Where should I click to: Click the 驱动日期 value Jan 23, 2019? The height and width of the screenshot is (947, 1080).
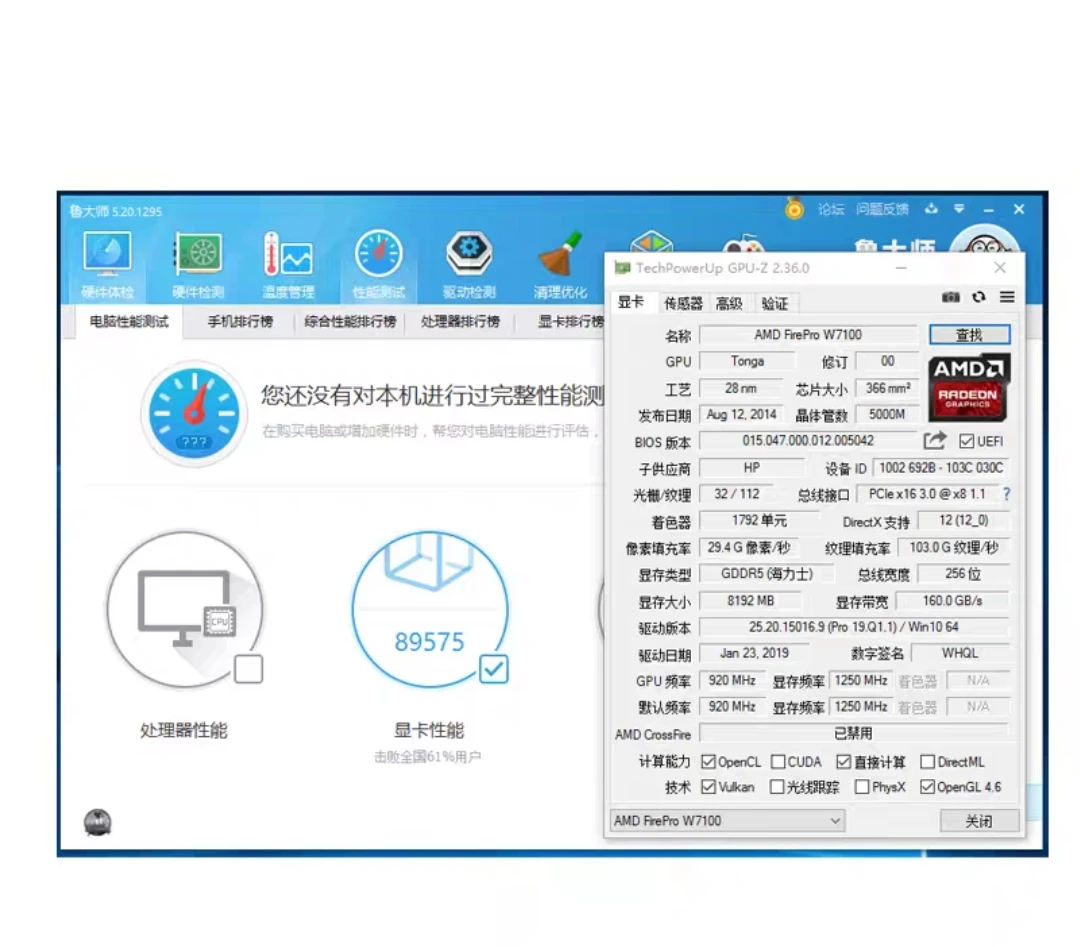click(754, 653)
